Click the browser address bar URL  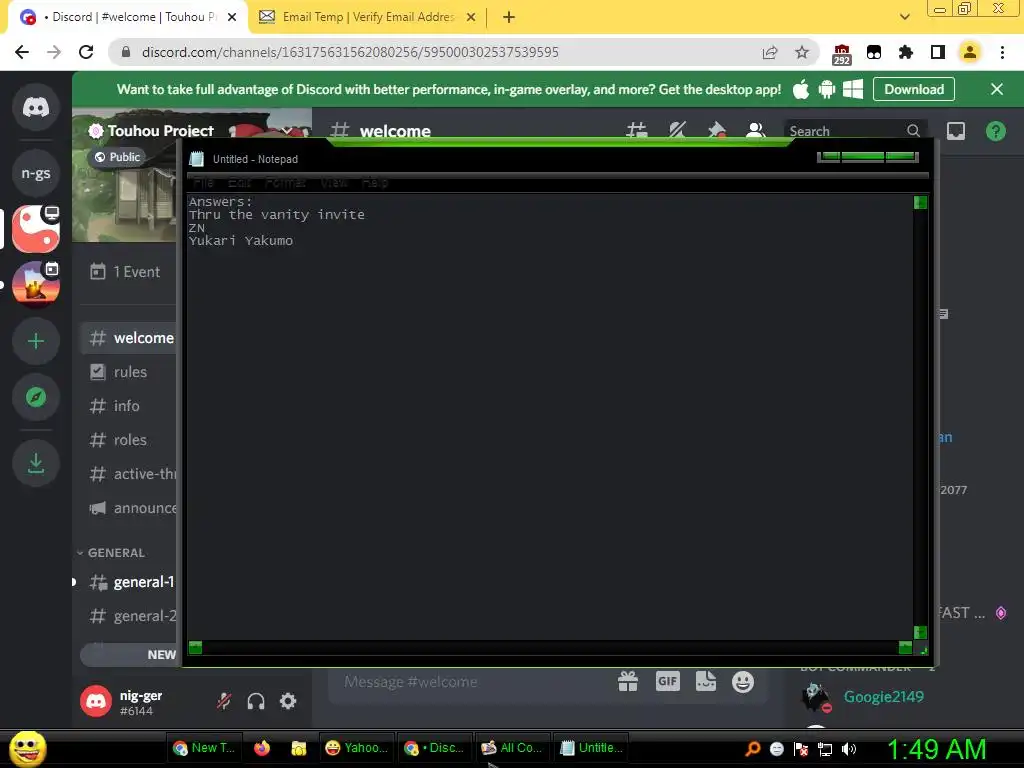click(350, 52)
